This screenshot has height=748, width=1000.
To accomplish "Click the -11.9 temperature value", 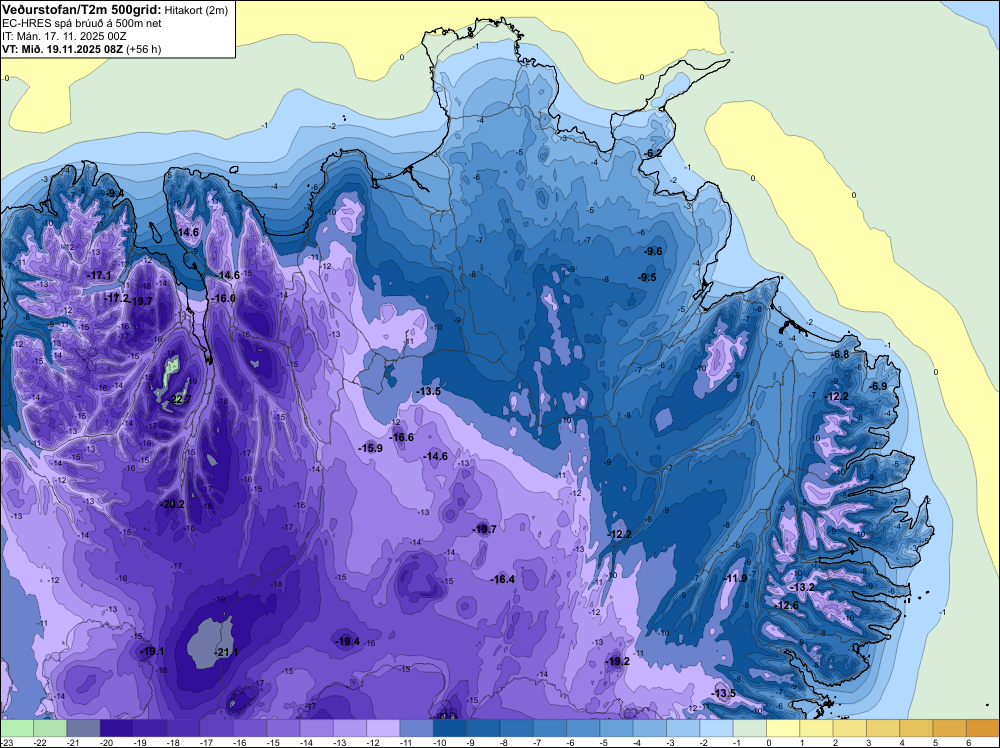I will coord(735,578).
